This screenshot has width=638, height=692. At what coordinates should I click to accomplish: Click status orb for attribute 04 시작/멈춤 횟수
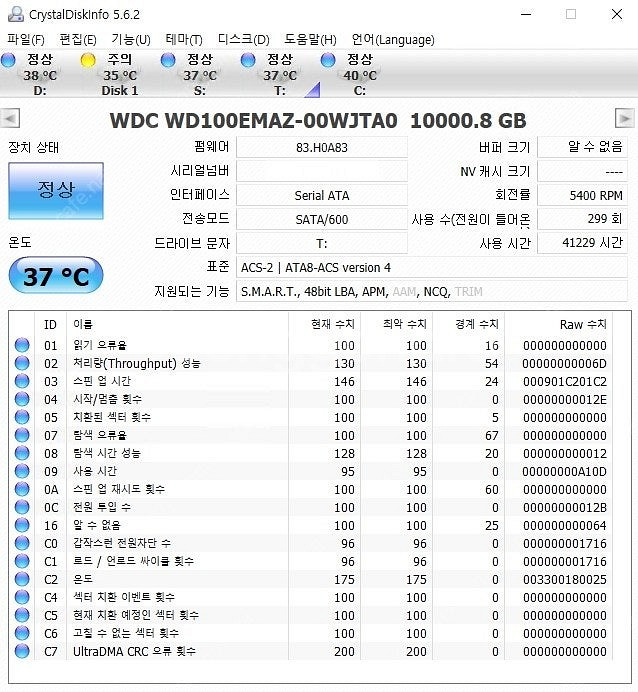point(22,399)
